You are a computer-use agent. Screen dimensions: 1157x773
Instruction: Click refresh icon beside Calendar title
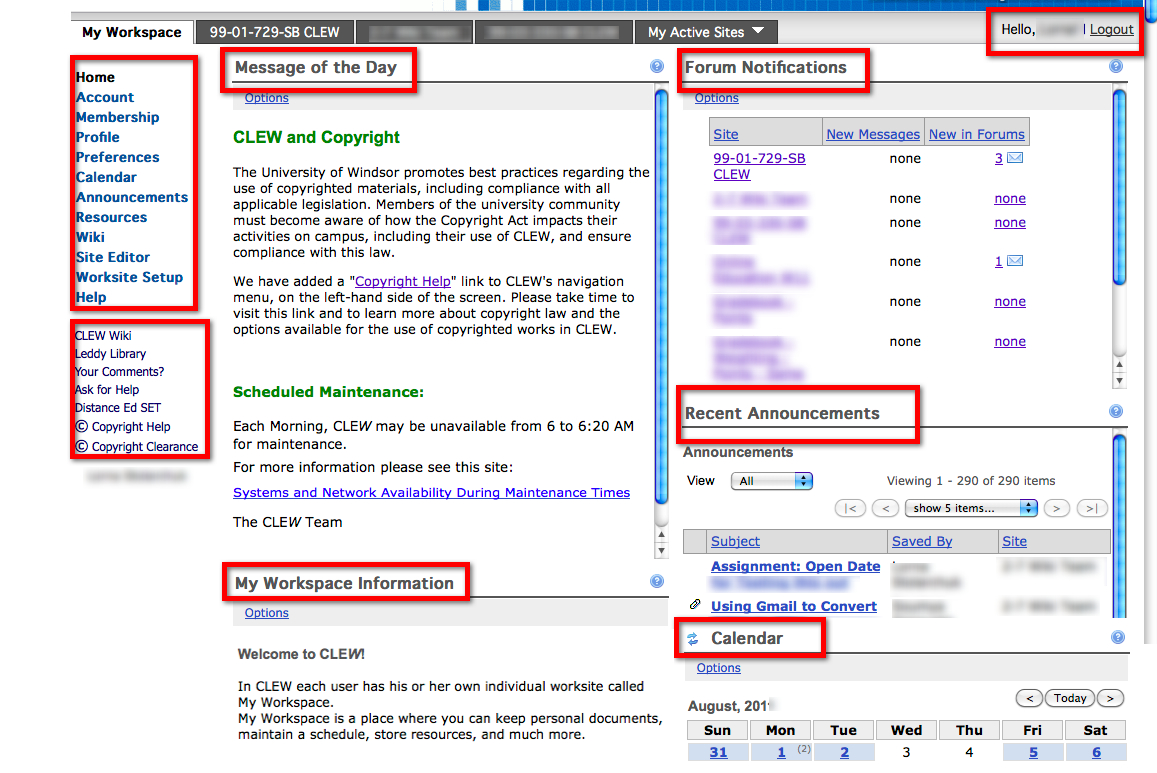[x=693, y=639]
